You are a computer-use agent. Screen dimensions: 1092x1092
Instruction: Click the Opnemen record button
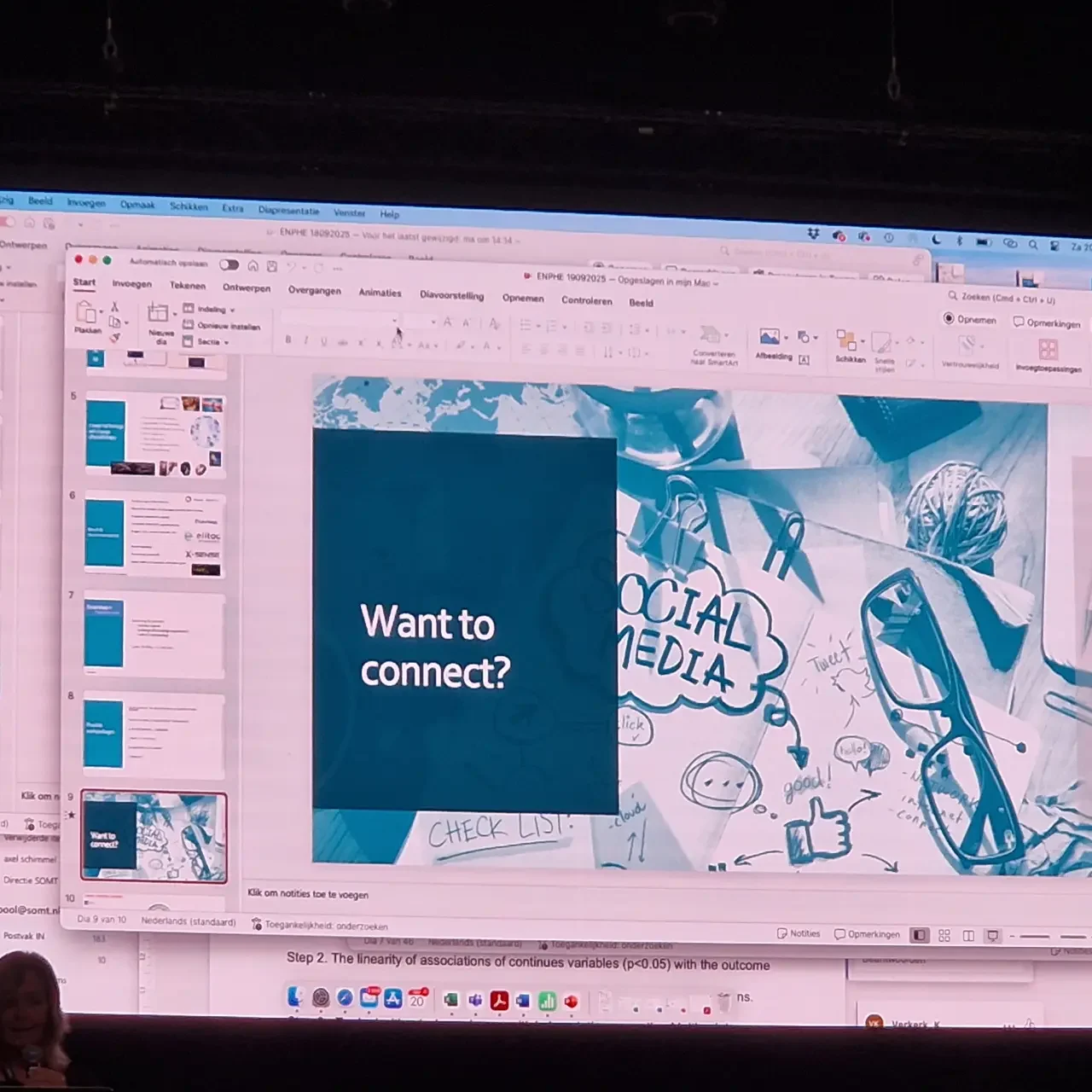coord(970,319)
